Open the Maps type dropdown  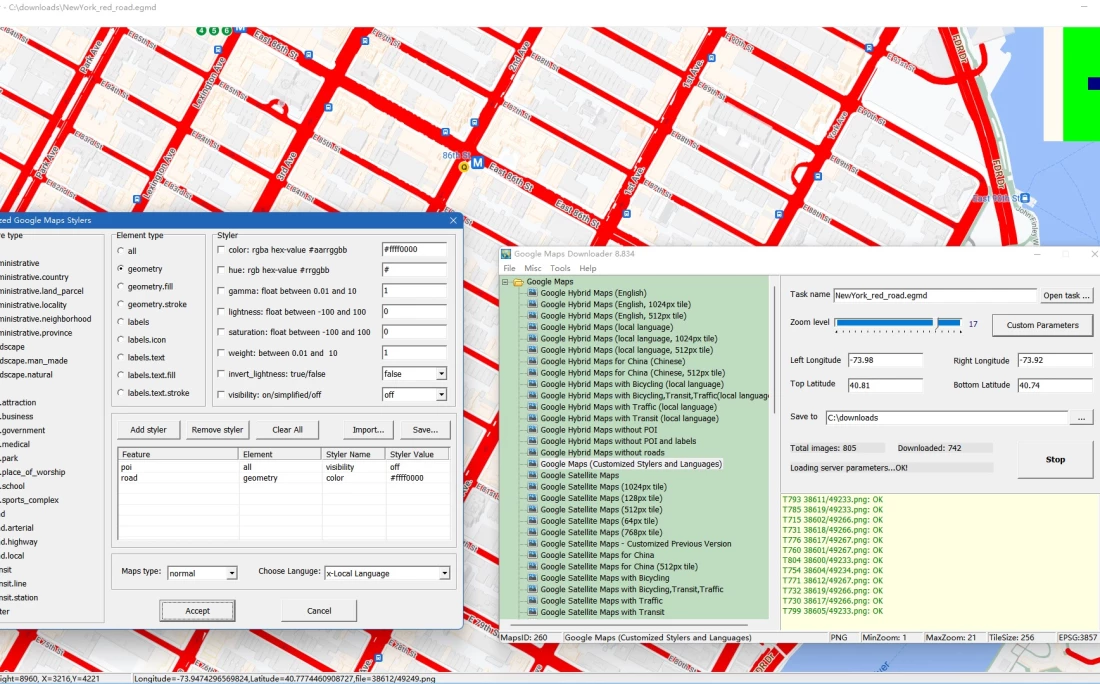[x=232, y=574]
